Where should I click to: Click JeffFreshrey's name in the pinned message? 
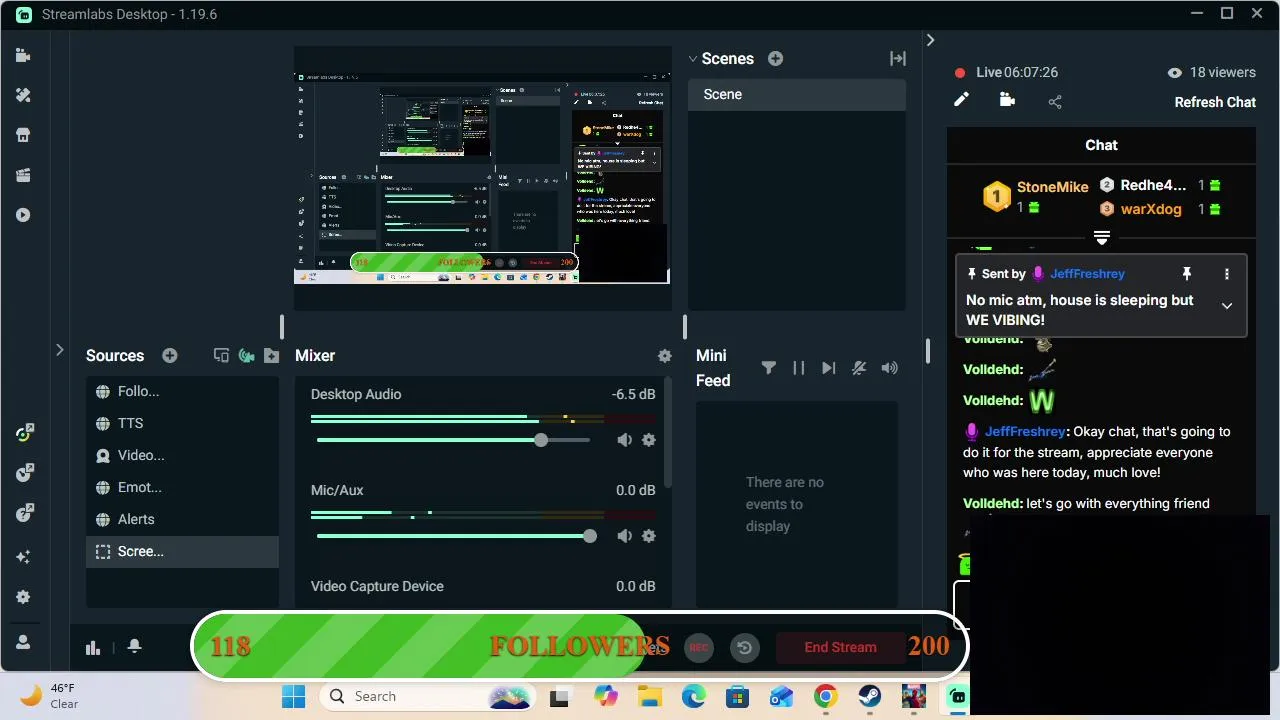tap(1087, 273)
